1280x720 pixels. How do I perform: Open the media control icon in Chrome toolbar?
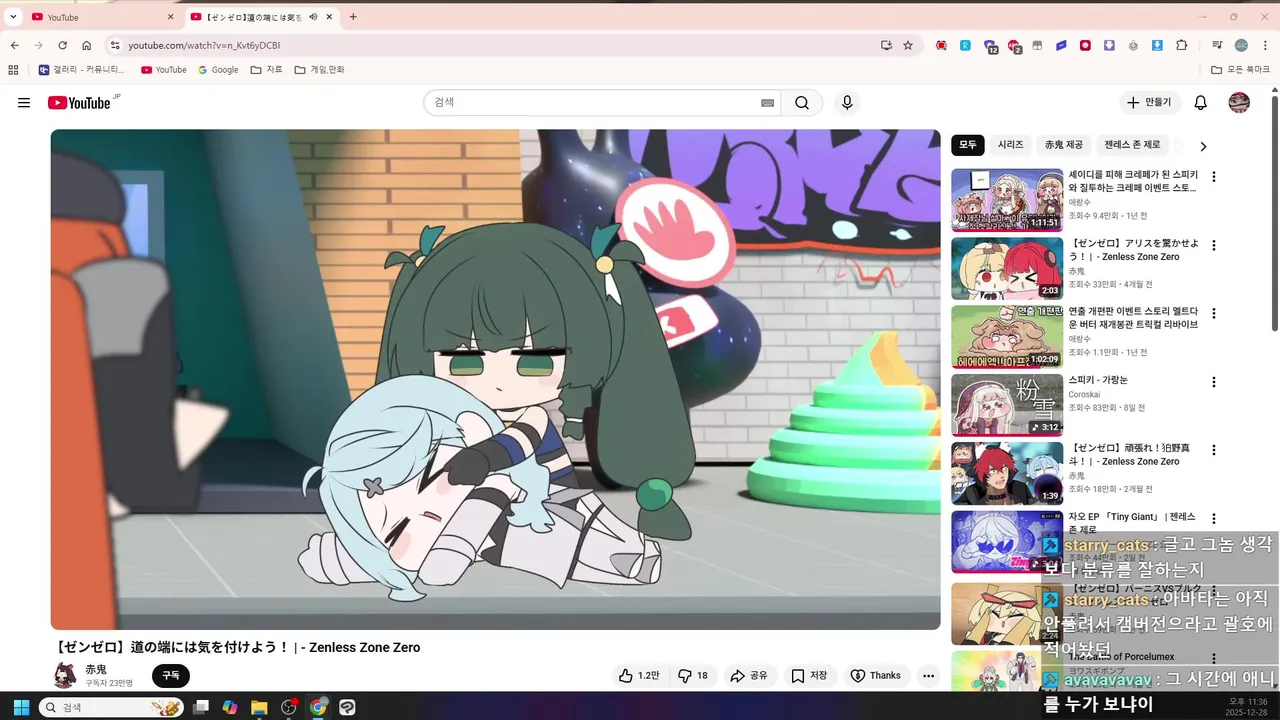pyautogui.click(x=1217, y=45)
